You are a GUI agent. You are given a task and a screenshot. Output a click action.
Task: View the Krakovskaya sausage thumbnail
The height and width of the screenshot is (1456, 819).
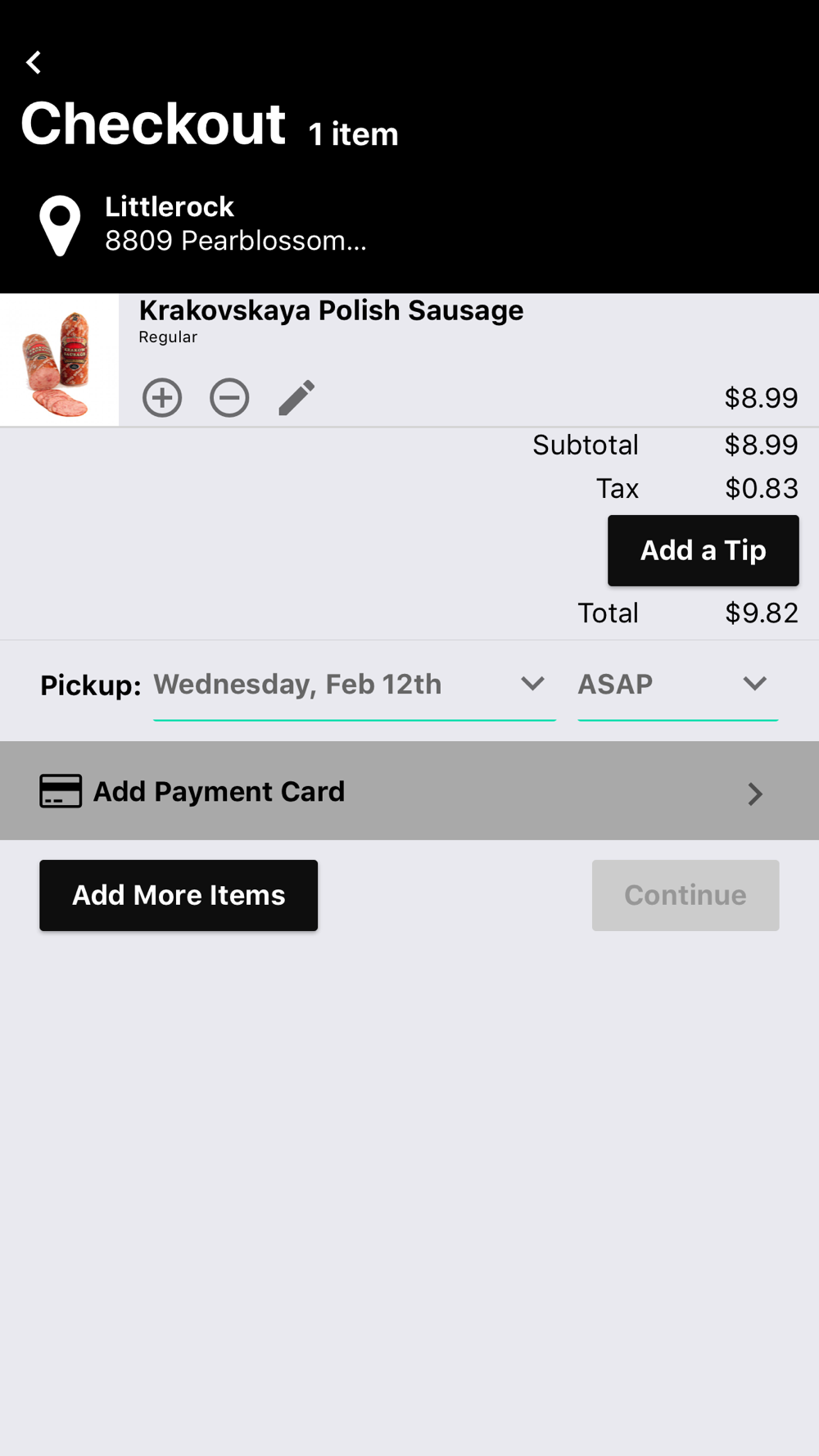pyautogui.click(x=60, y=360)
